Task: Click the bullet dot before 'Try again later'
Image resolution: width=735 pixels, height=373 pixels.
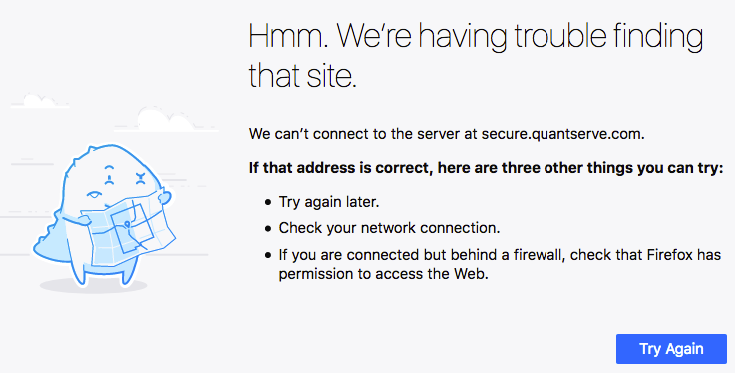Action: point(268,202)
